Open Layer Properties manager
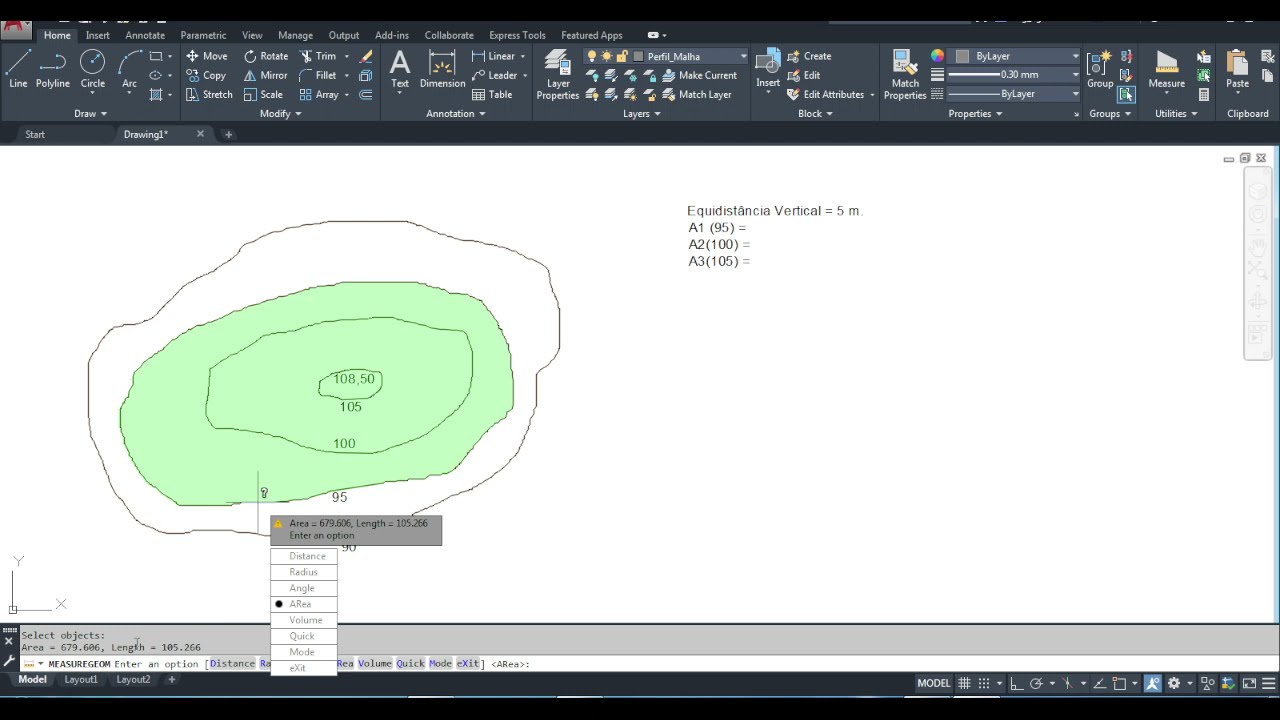 (558, 75)
